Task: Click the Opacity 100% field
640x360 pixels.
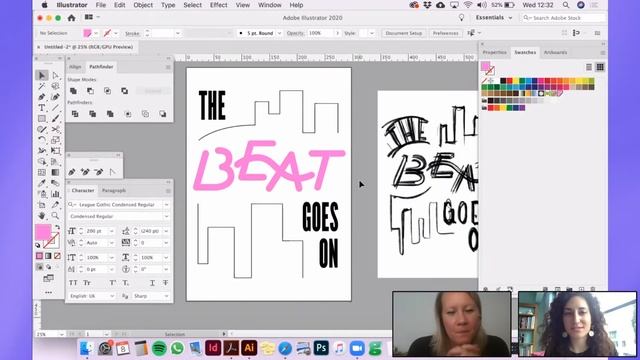Action: [x=321, y=33]
